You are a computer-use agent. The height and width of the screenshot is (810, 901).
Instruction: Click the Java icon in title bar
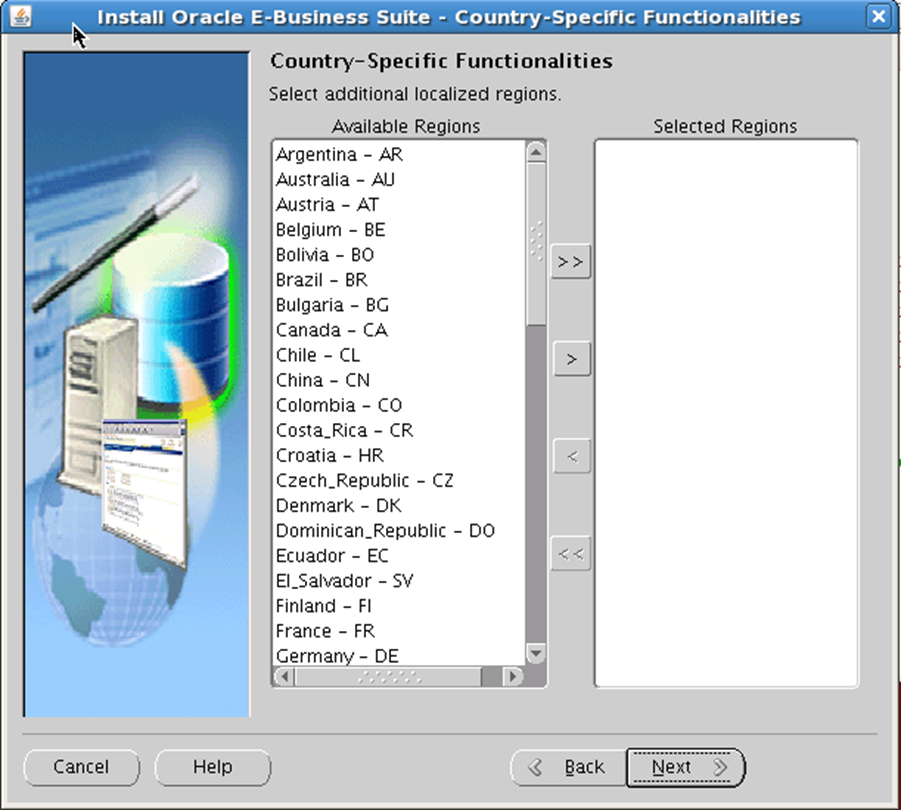[x=21, y=16]
